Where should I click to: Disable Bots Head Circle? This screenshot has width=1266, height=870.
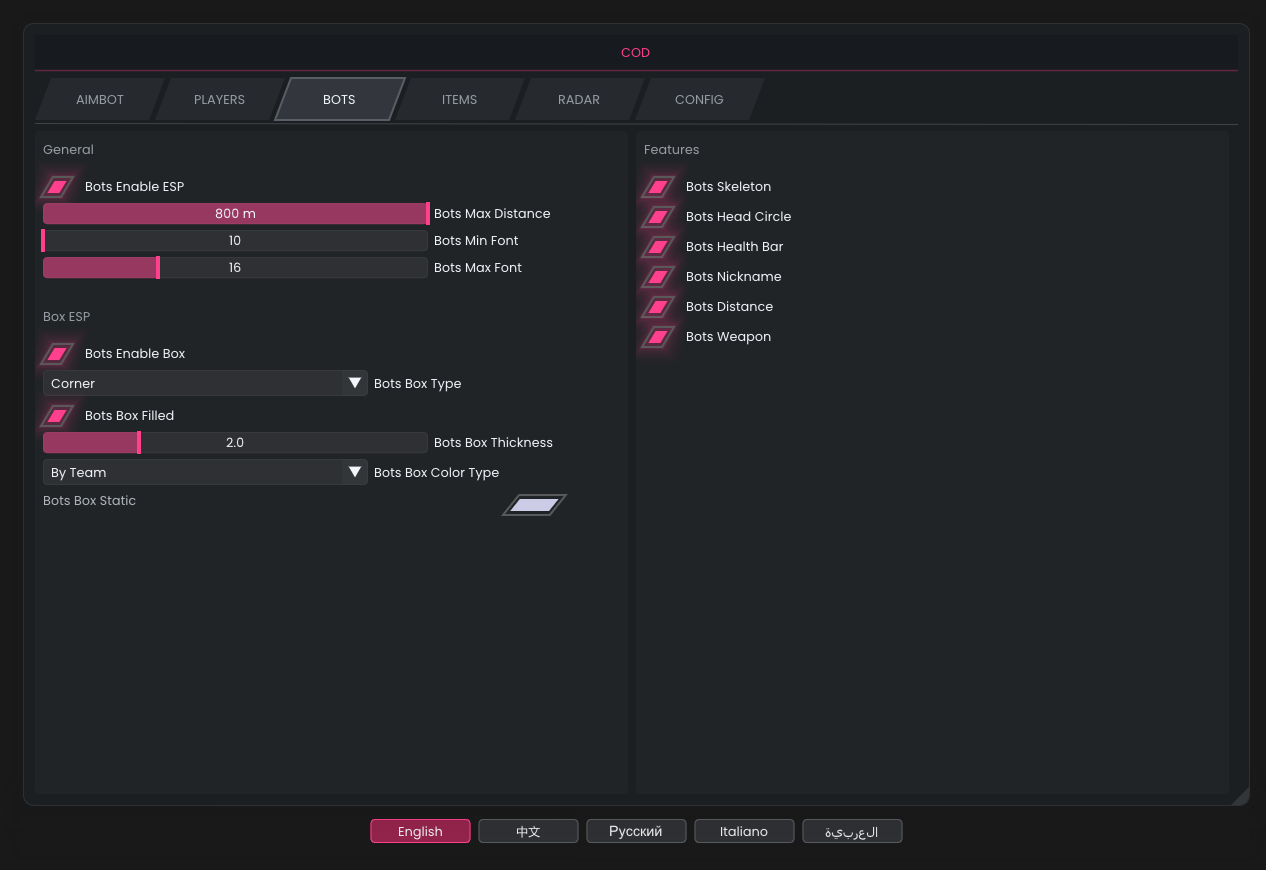point(658,217)
